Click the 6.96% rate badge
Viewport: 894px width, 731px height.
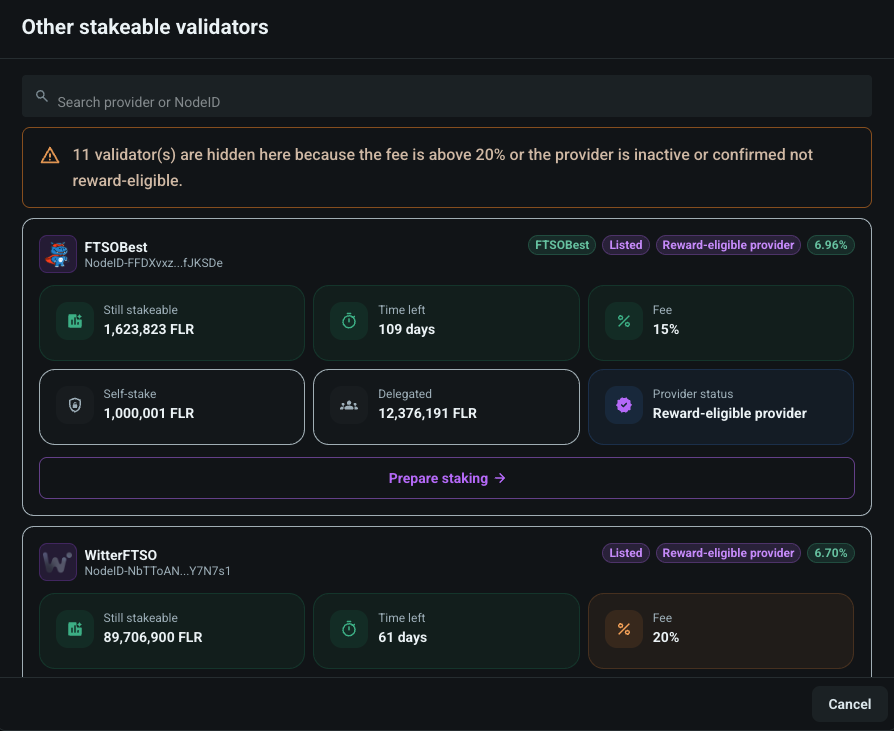pyautogui.click(x=831, y=245)
